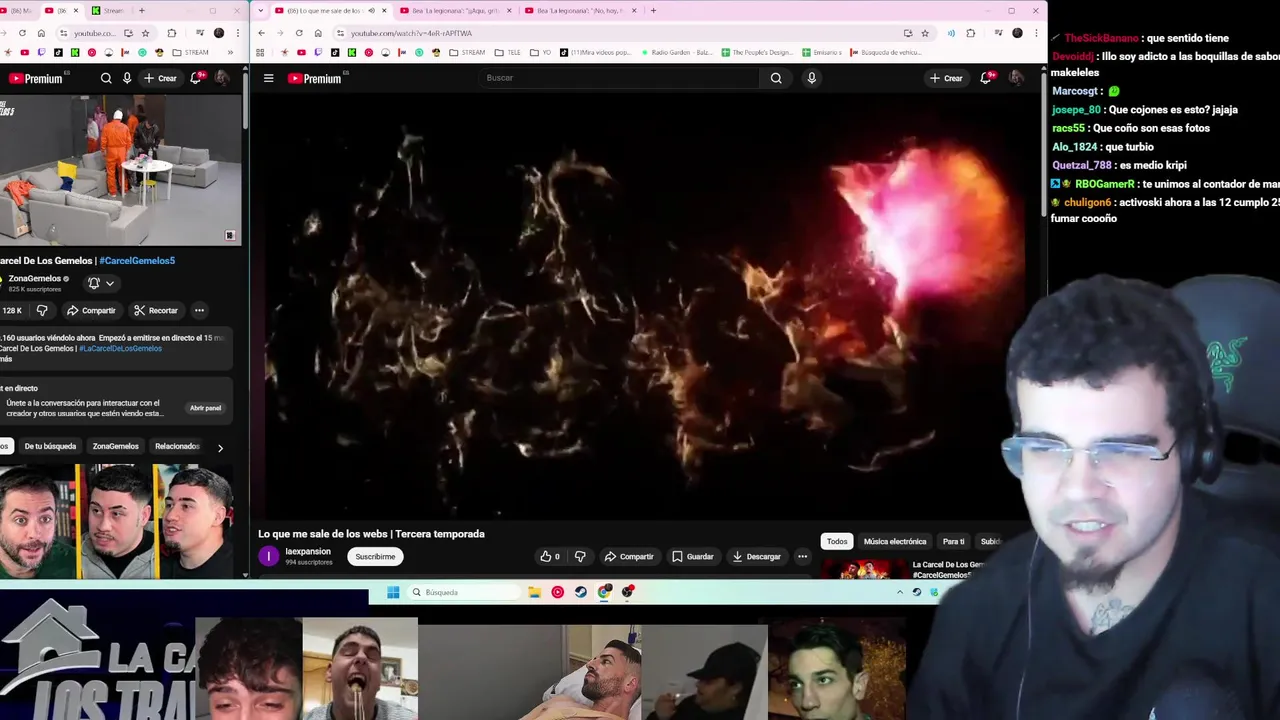
Task: Open notifications bell in right YouTube window
Action: pos(986,78)
